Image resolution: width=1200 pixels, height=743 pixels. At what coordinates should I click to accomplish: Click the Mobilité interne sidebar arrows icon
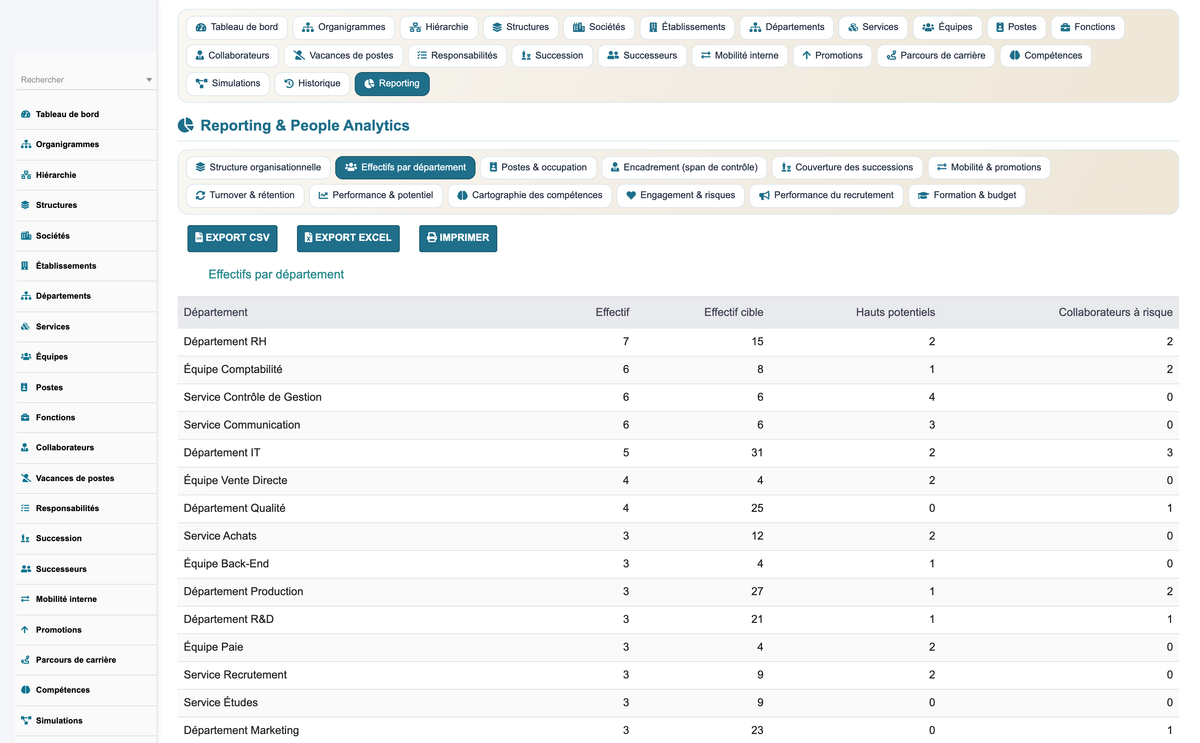(x=25, y=599)
